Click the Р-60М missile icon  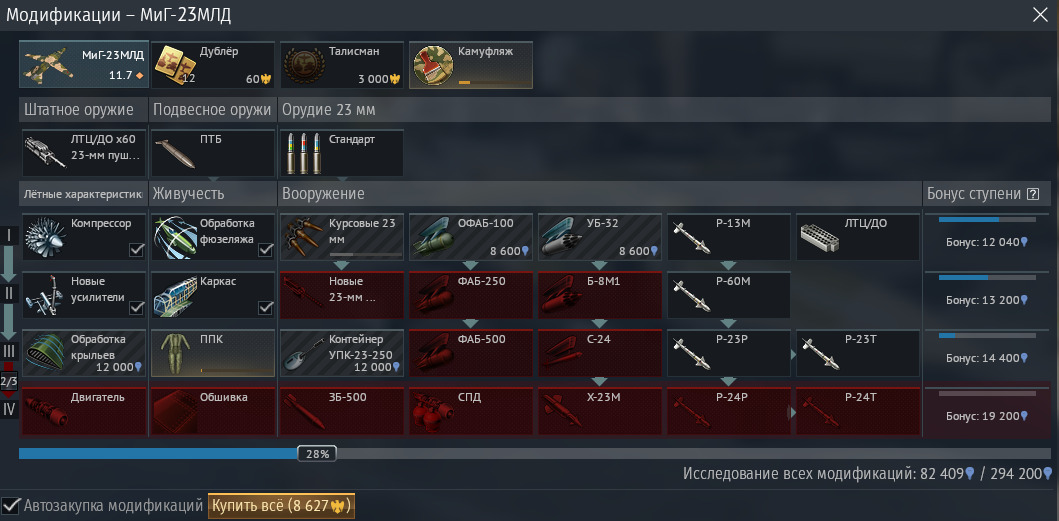(x=691, y=295)
